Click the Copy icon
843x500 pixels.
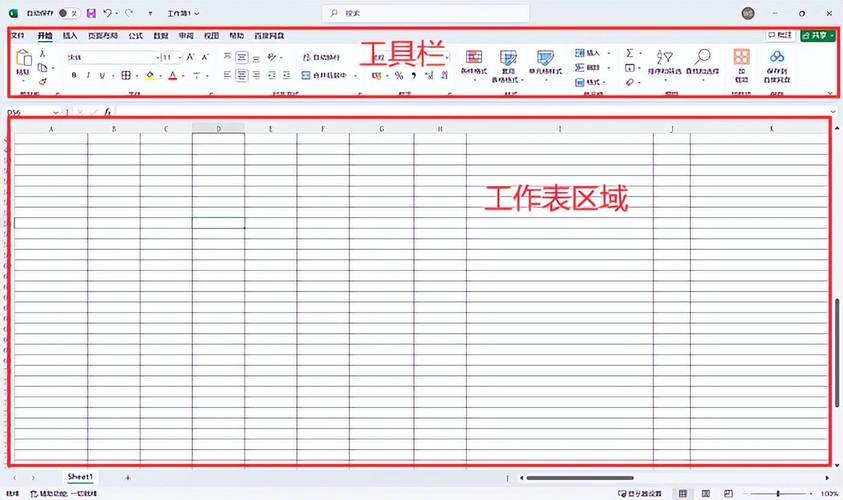[42, 68]
